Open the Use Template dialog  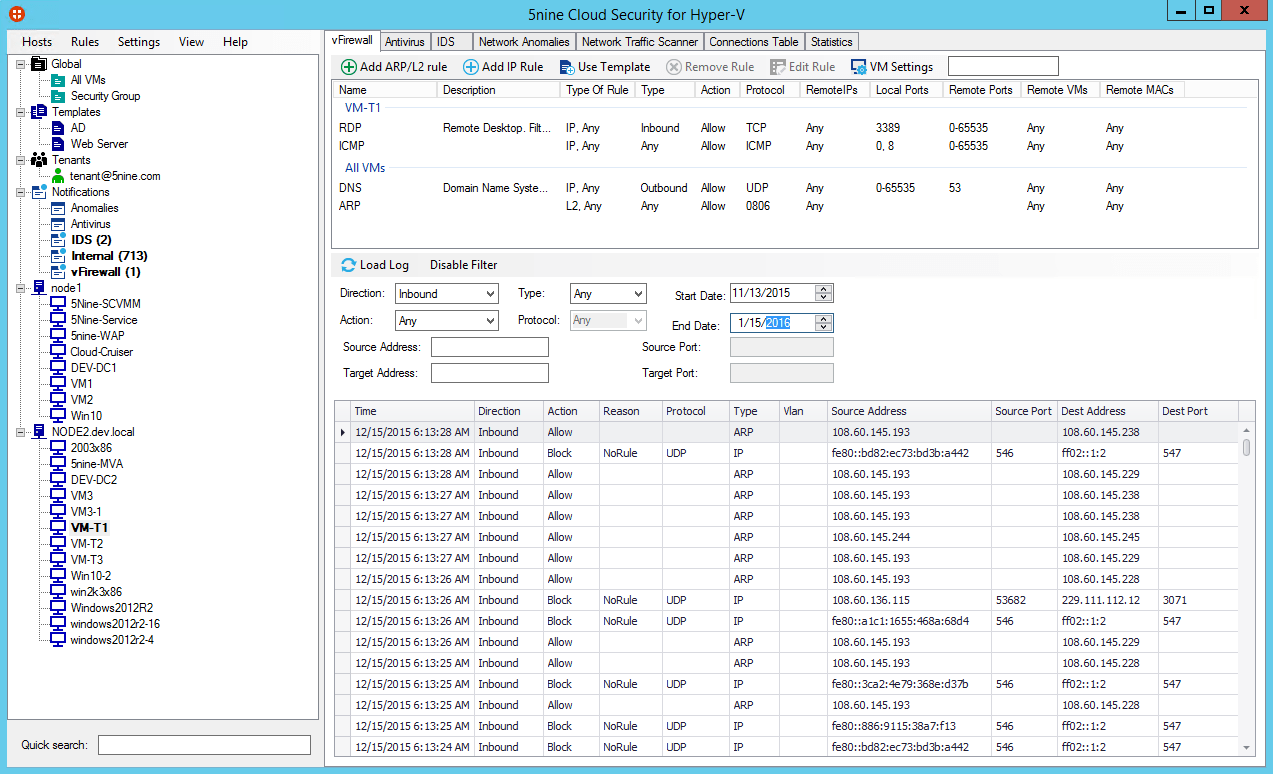604,67
